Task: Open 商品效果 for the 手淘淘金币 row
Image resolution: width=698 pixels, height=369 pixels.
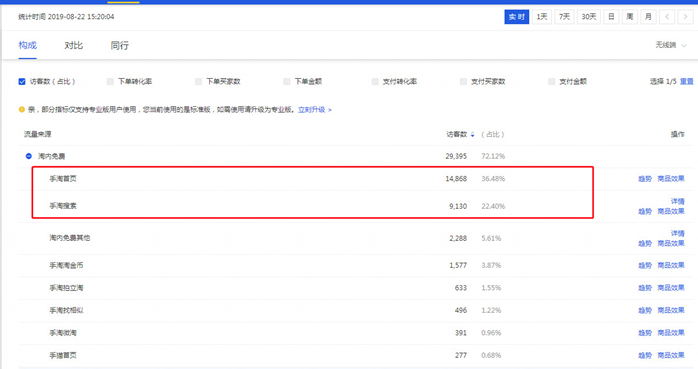Action: [671, 265]
